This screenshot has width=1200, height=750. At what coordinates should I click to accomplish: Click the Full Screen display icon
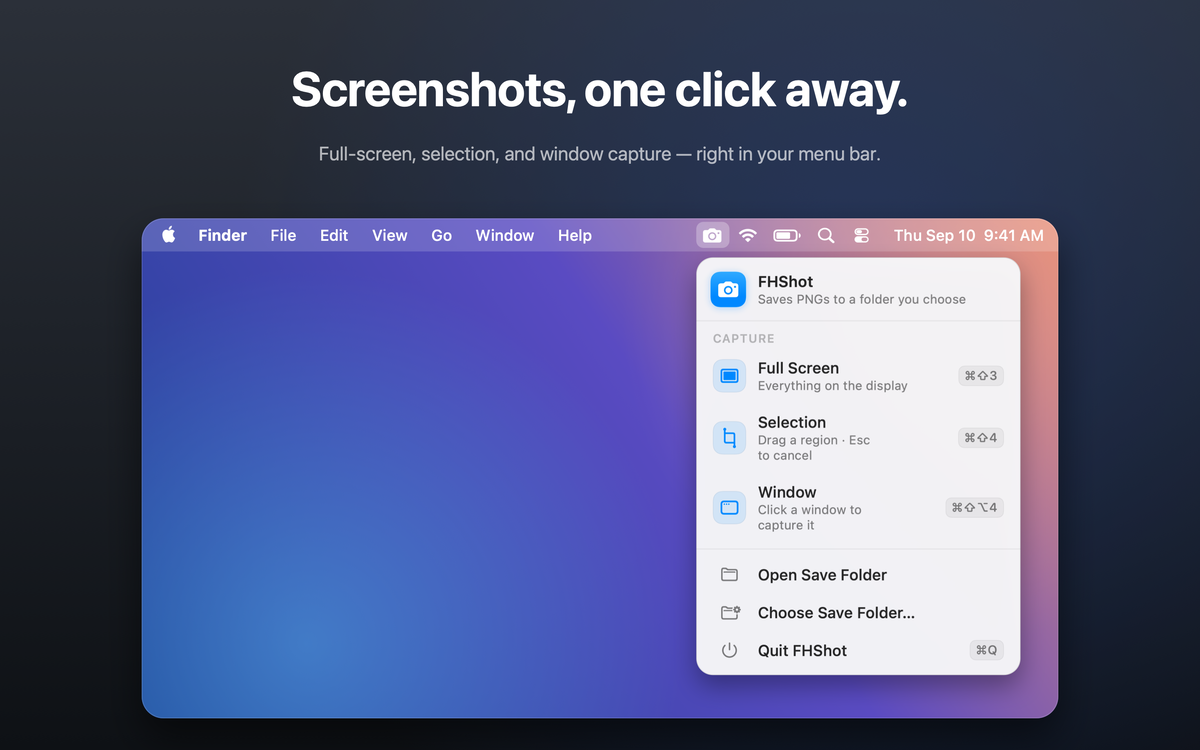tap(729, 376)
